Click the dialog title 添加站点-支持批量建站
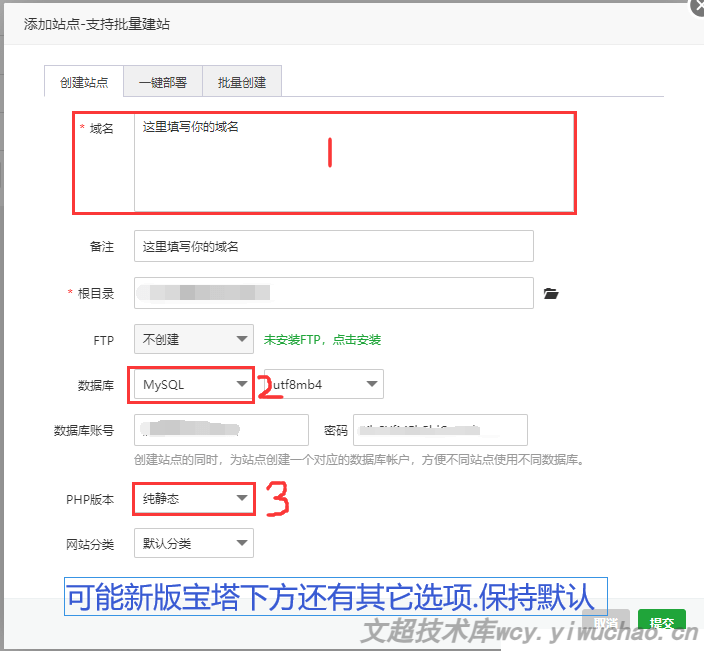 (97, 24)
